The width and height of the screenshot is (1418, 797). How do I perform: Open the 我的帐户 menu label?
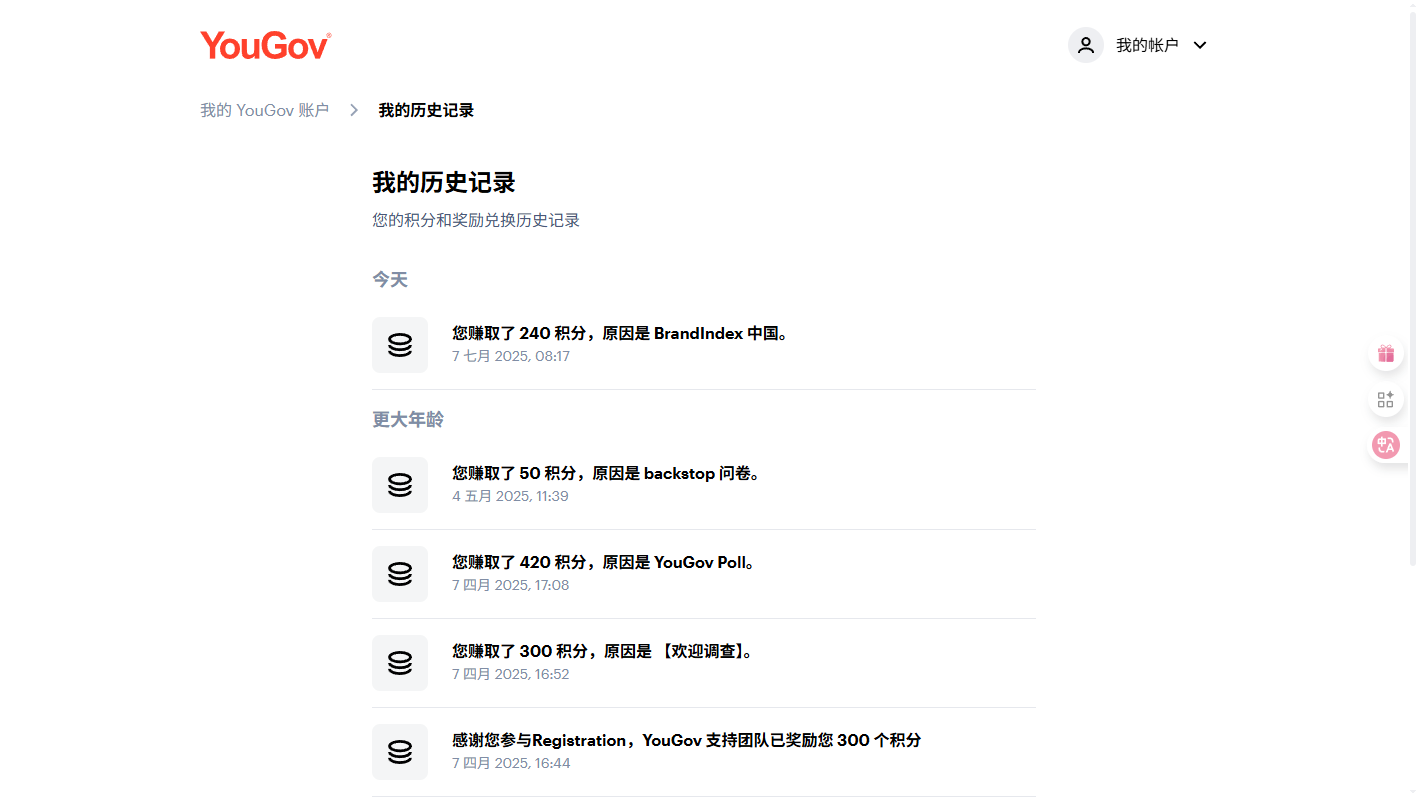pyautogui.click(x=1147, y=46)
